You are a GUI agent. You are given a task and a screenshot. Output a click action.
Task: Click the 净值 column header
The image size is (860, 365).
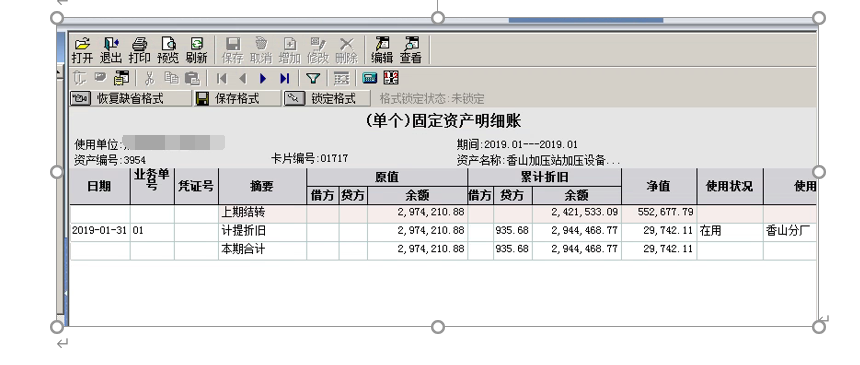coord(659,186)
